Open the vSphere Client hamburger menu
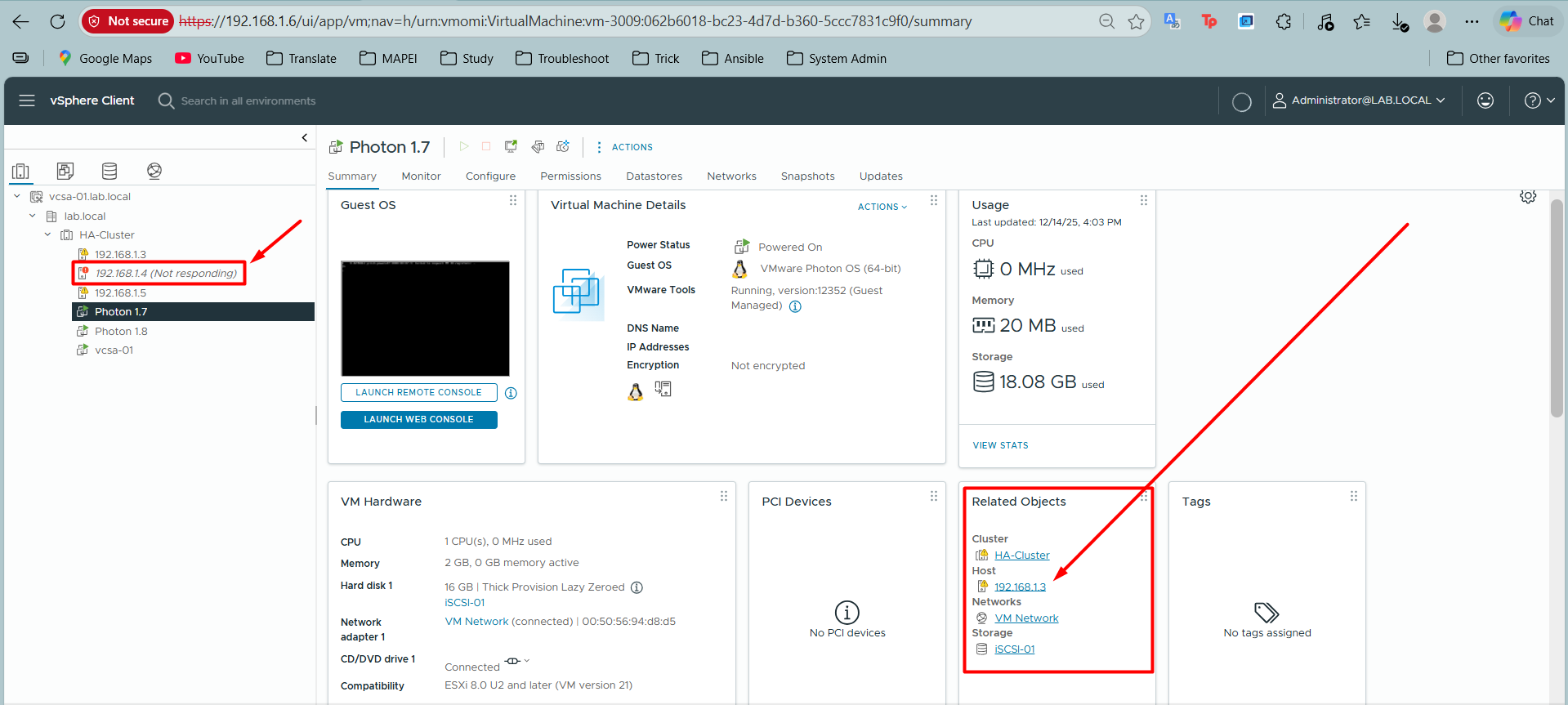This screenshot has height=705, width=1568. pyautogui.click(x=27, y=100)
